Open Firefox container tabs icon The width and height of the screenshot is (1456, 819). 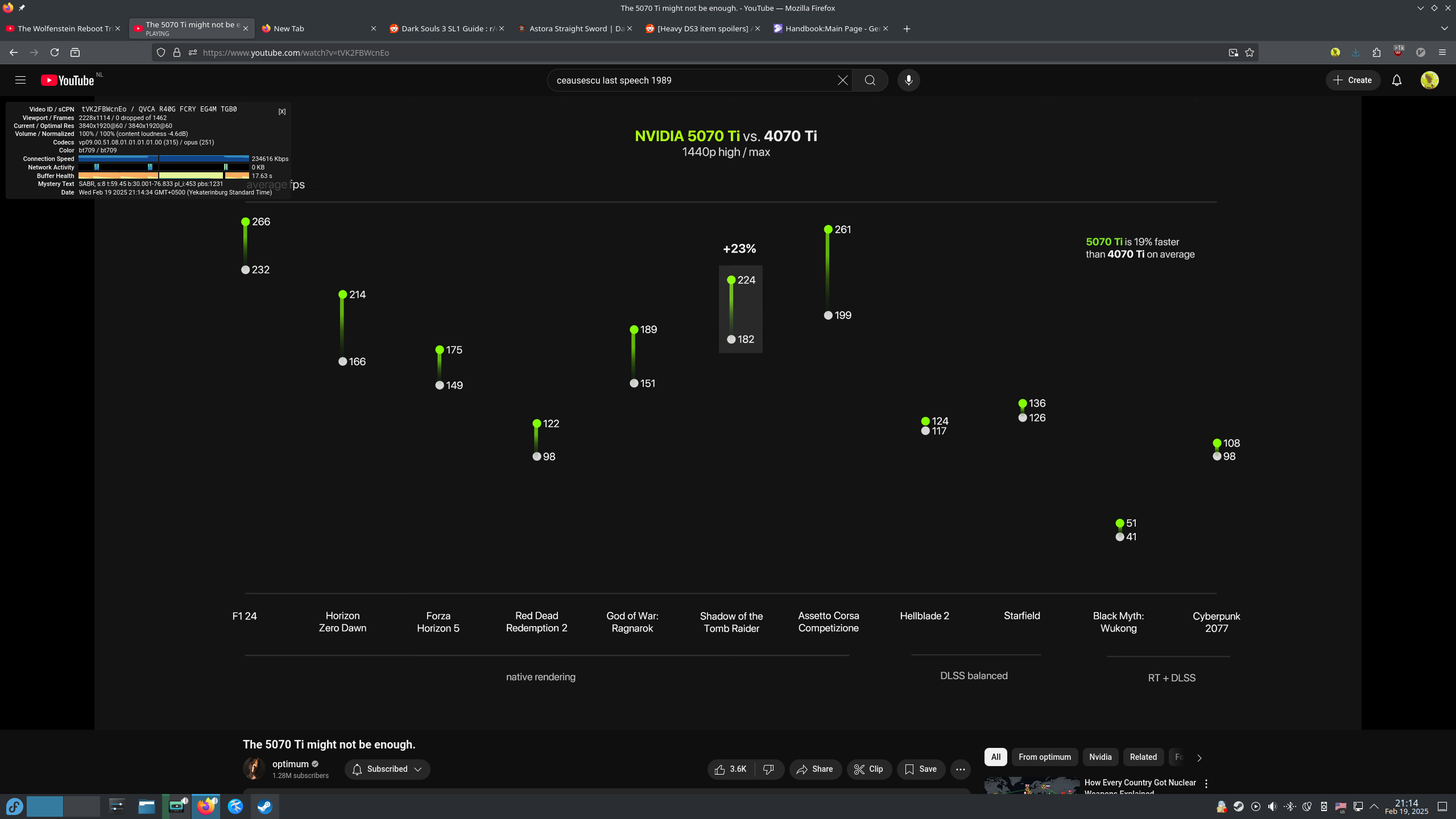75,52
